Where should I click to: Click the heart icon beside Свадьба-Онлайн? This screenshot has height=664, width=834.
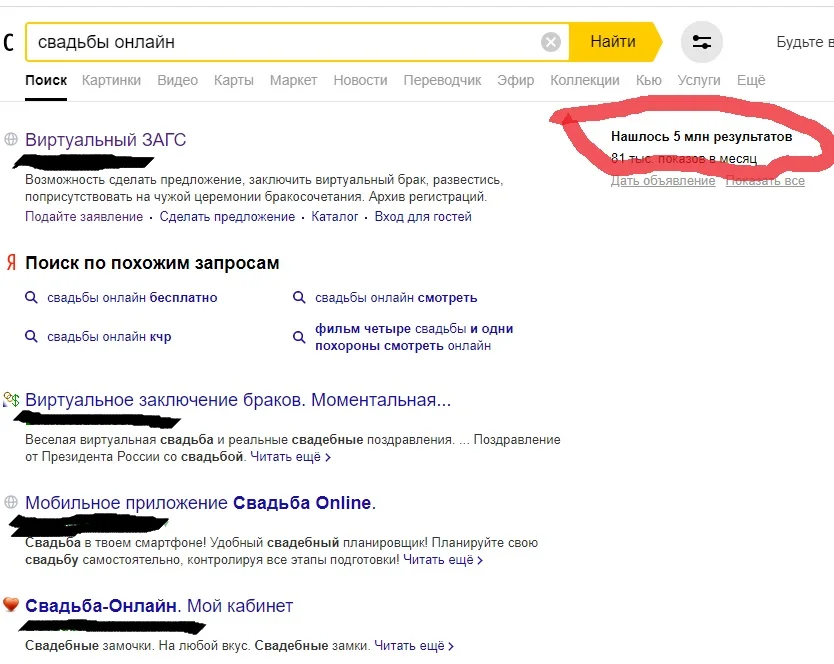tap(12, 605)
